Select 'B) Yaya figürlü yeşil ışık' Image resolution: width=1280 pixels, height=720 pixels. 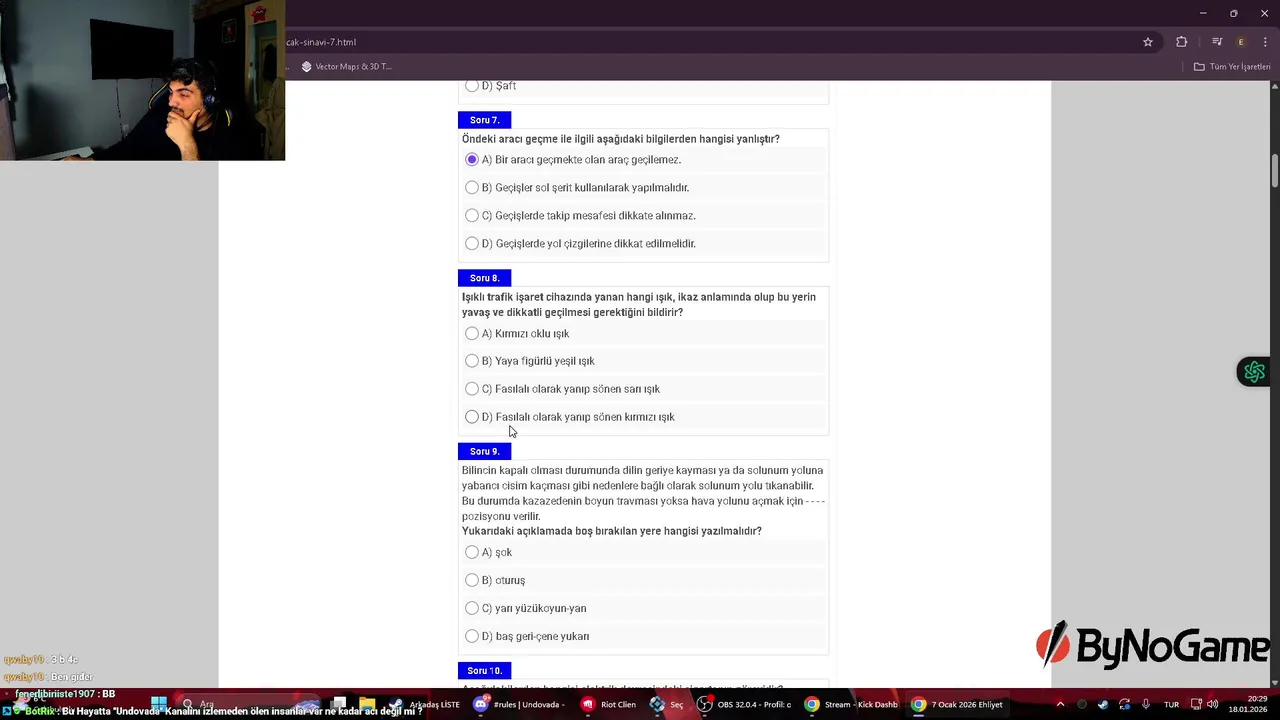(x=472, y=361)
